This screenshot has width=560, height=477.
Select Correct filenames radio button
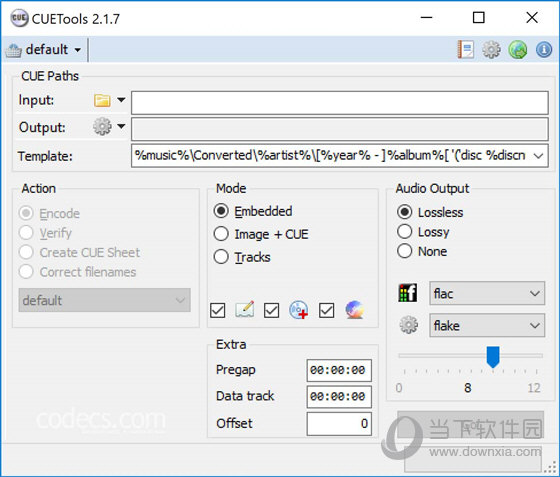click(x=26, y=272)
